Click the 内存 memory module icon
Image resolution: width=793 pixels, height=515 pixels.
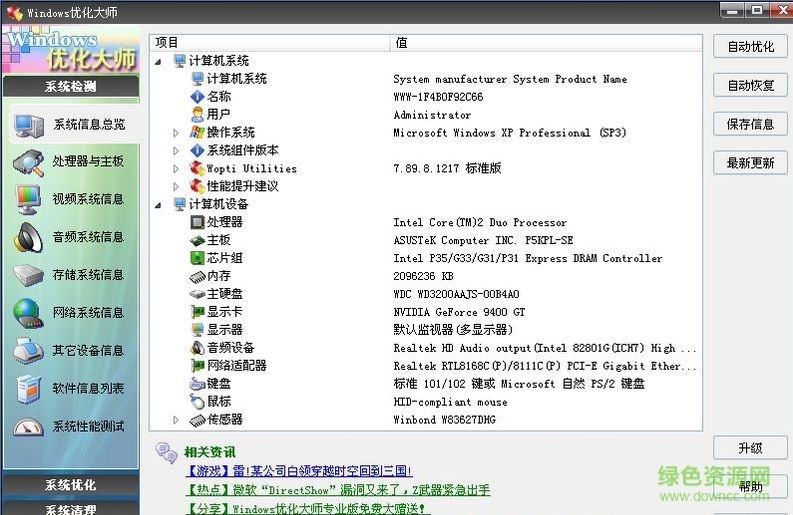[197, 277]
